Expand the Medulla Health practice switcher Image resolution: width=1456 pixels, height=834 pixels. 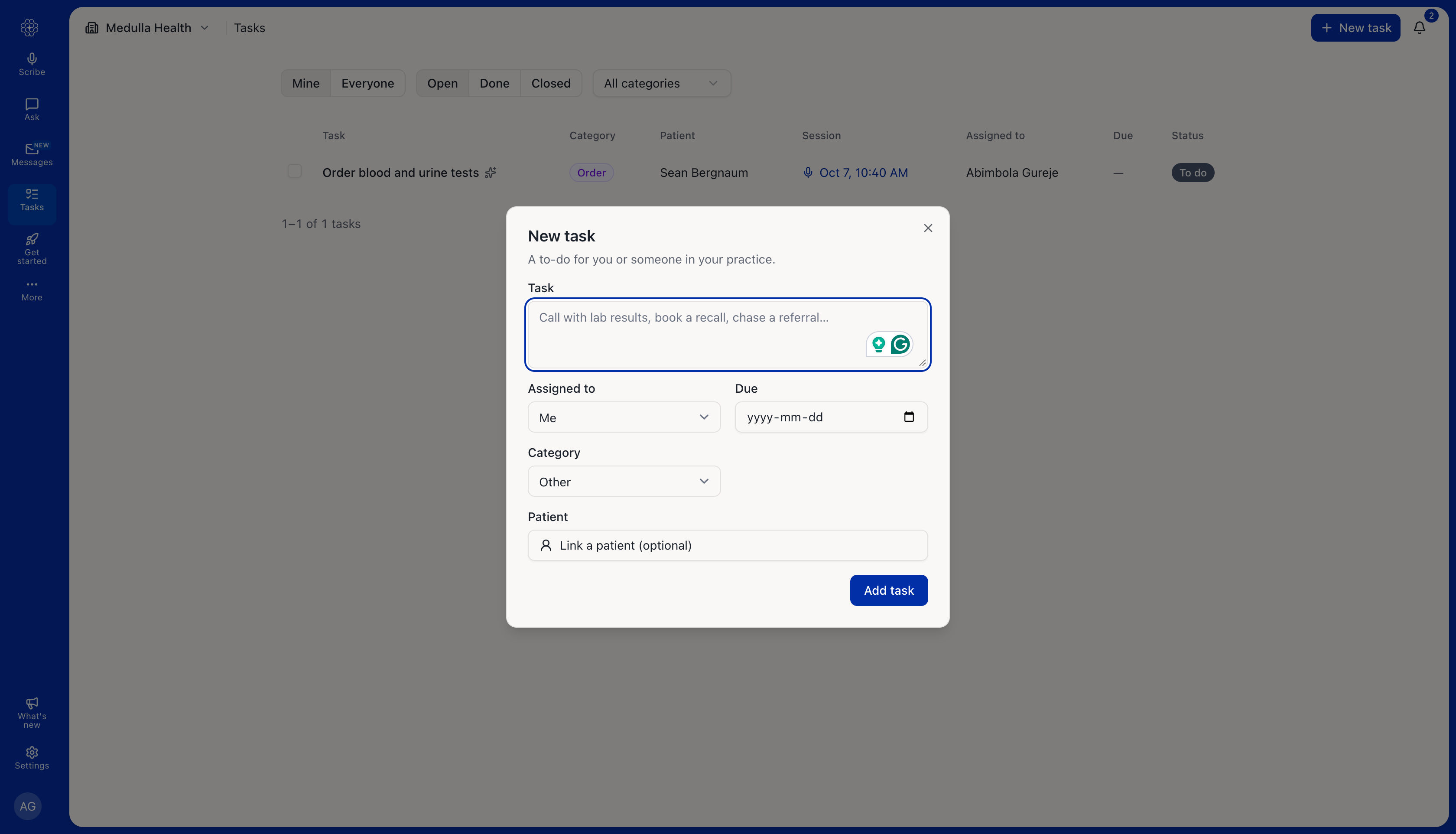pos(205,27)
